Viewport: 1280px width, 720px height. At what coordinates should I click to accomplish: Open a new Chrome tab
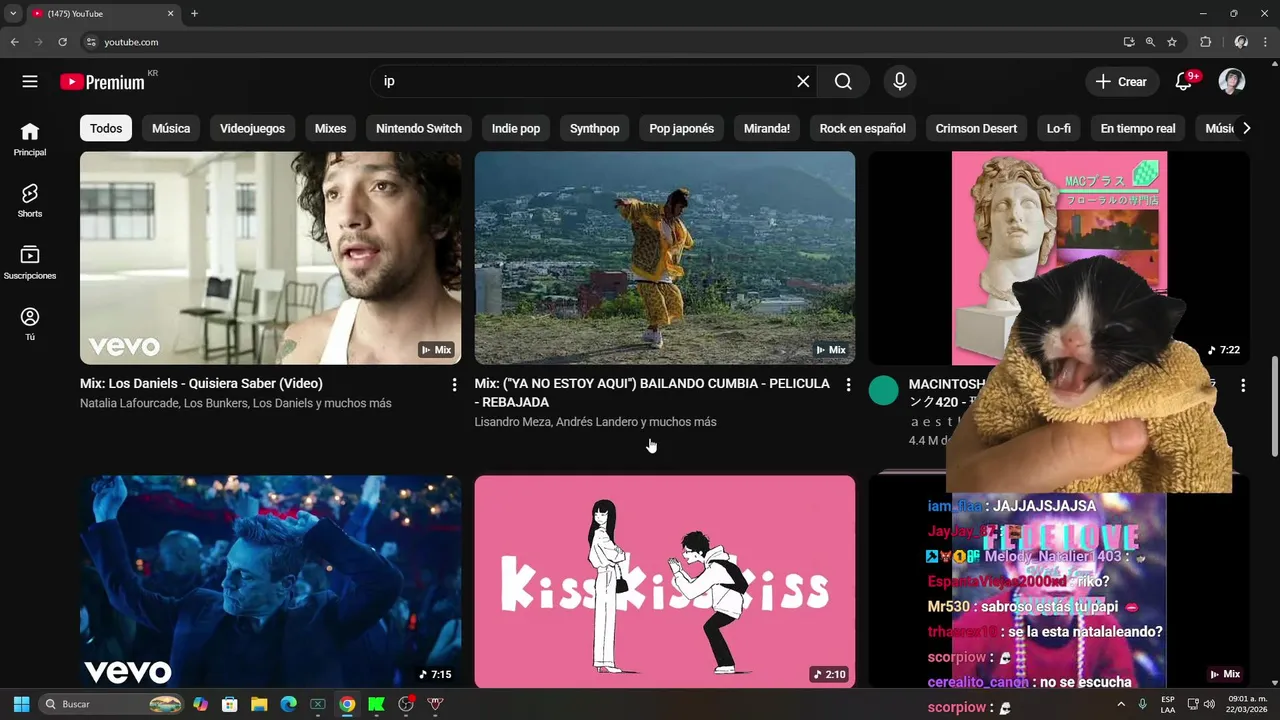point(194,14)
